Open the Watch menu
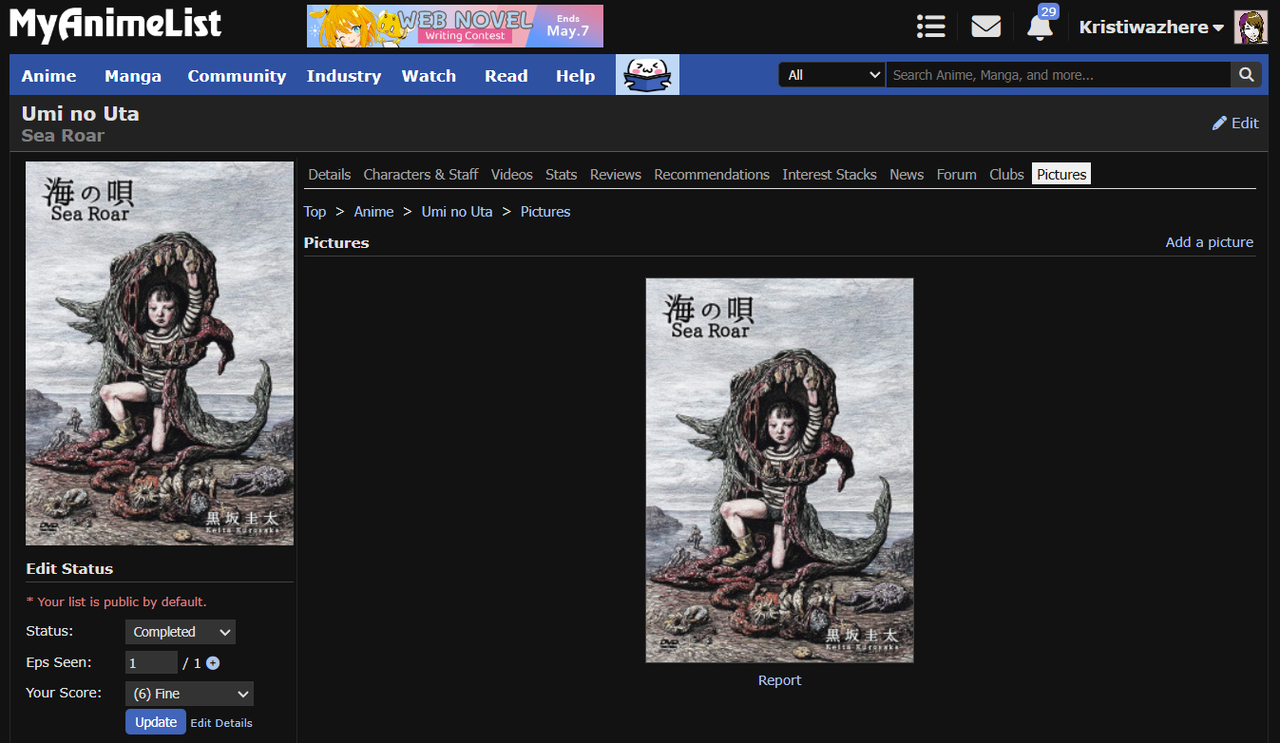The image size is (1280, 743). (429, 76)
